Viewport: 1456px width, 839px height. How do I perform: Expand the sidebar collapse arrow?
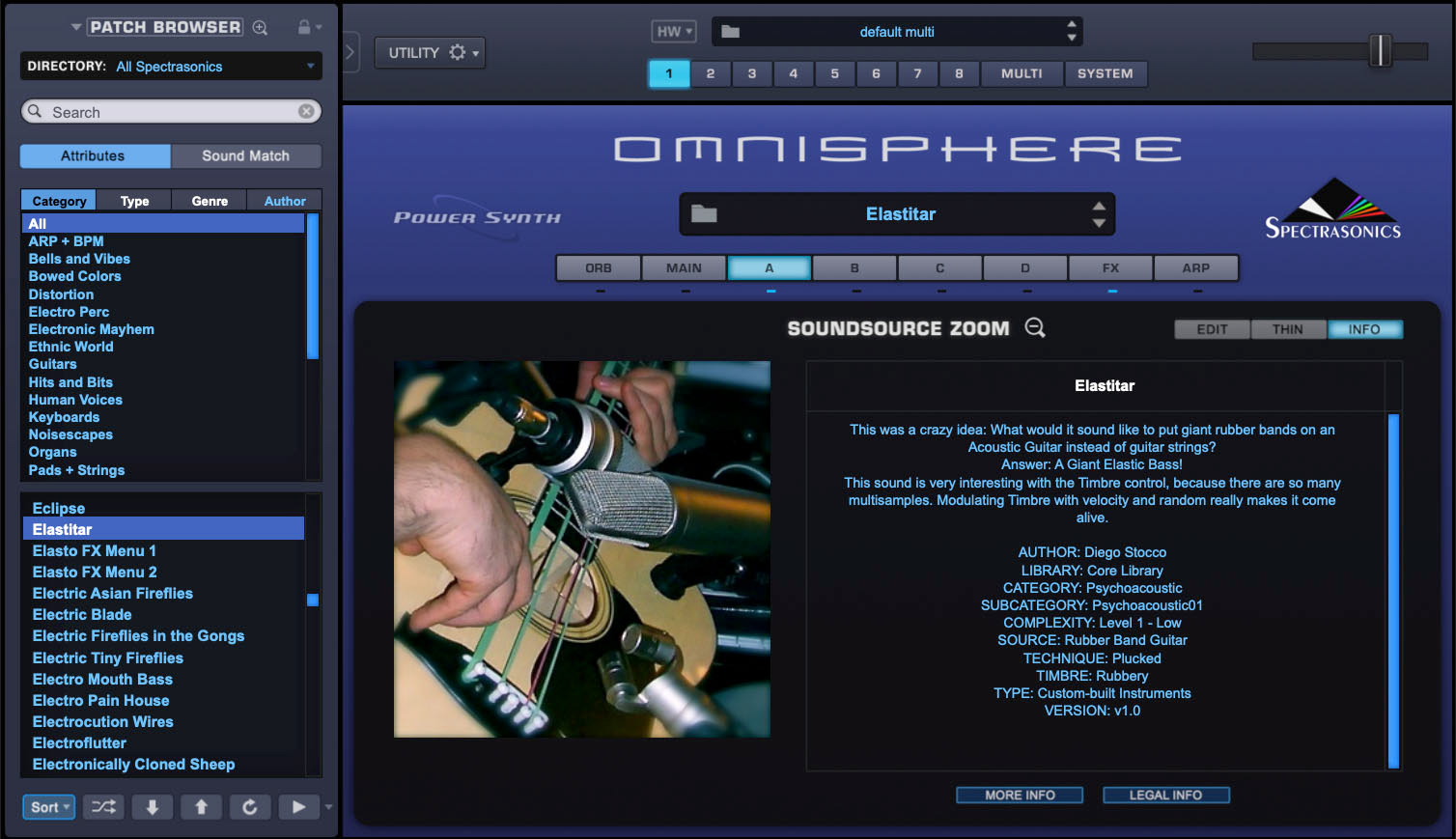coord(350,52)
